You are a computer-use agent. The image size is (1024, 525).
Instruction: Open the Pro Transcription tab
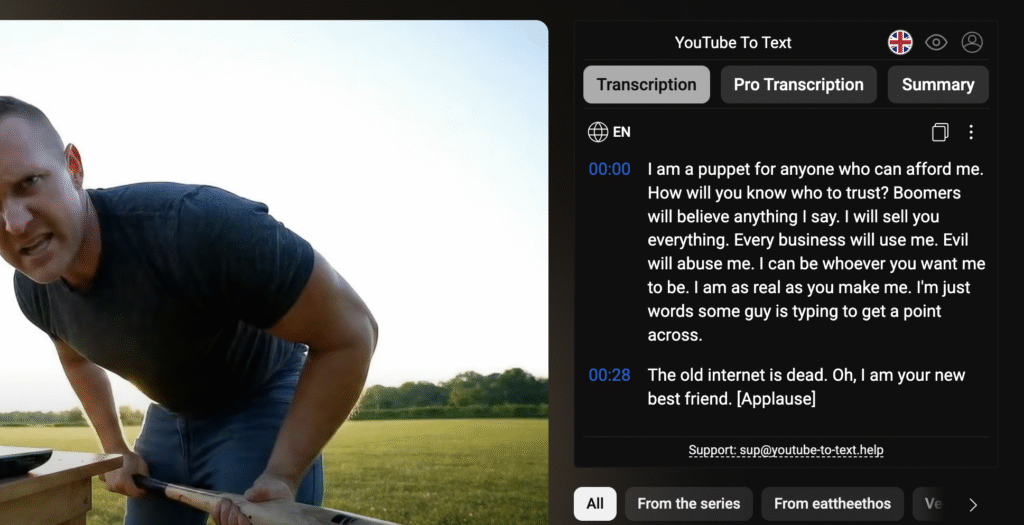(x=799, y=84)
